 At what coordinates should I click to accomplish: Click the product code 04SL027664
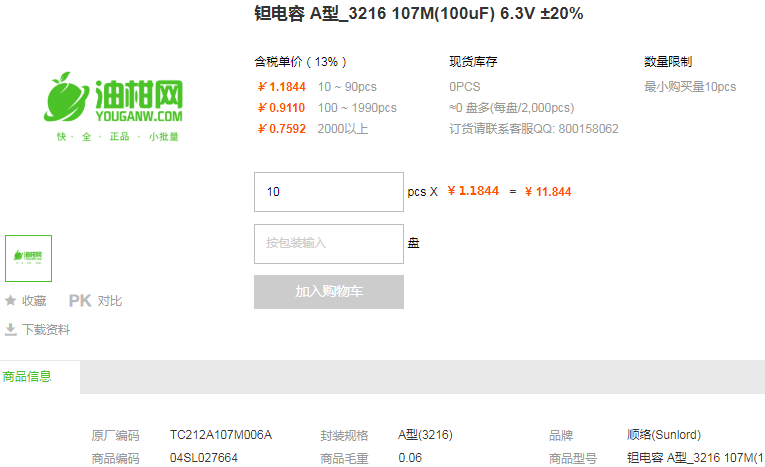point(204,458)
